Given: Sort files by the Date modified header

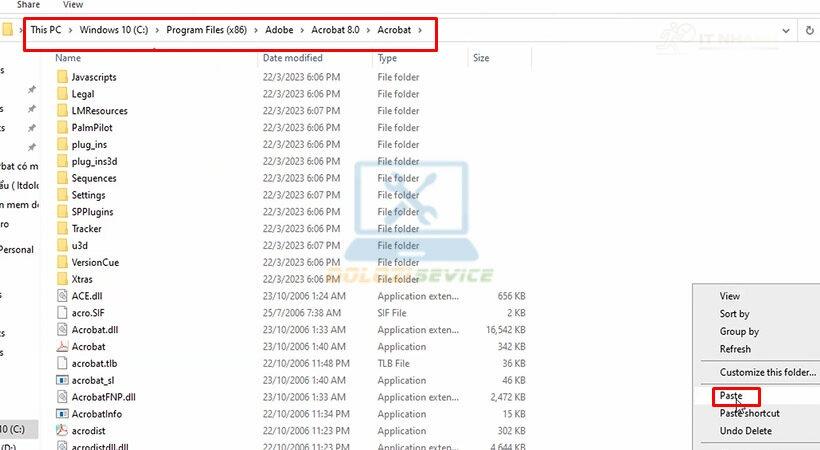Looking at the screenshot, I should (x=292, y=58).
